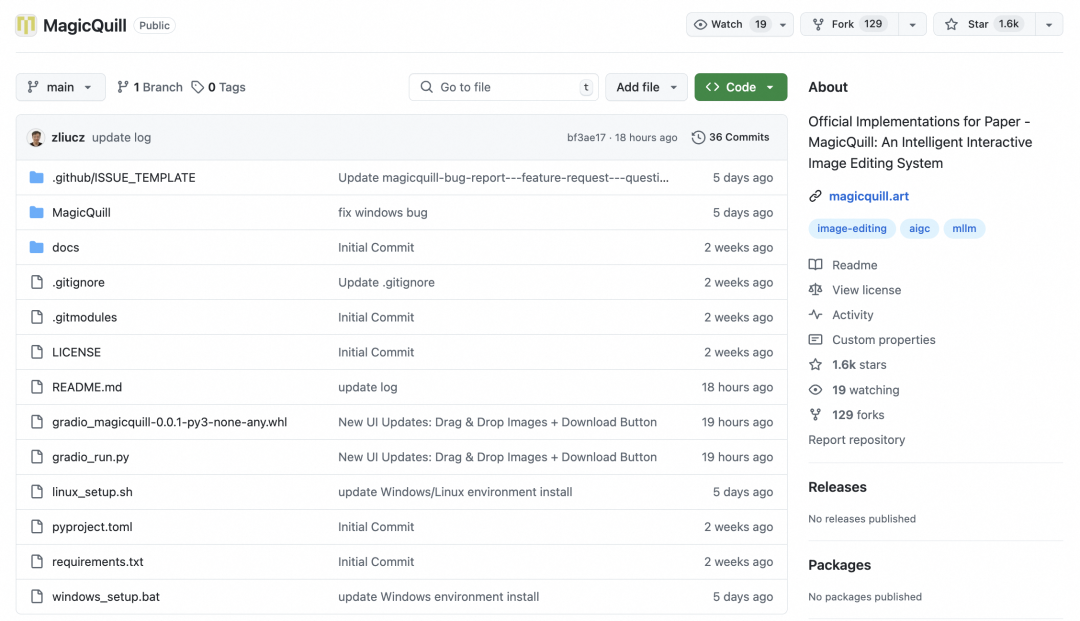
Task: Switch branch using the main dropdown
Action: tap(60, 87)
